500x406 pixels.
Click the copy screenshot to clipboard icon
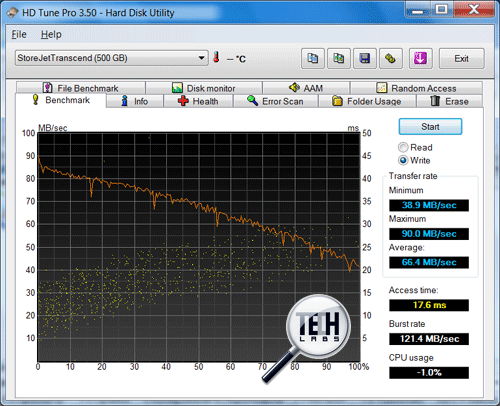tap(339, 58)
